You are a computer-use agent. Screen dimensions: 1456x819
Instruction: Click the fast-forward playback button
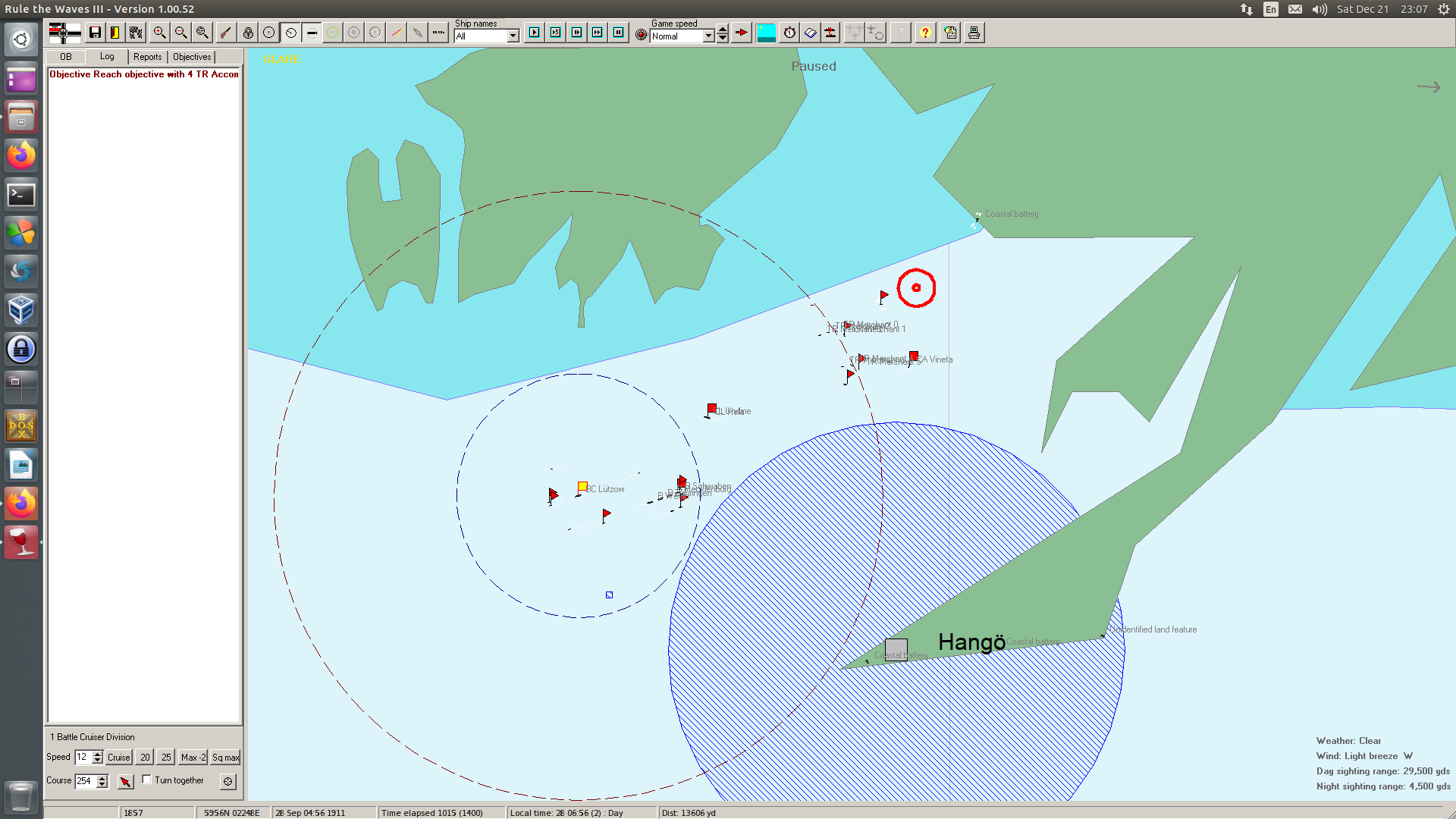[598, 33]
